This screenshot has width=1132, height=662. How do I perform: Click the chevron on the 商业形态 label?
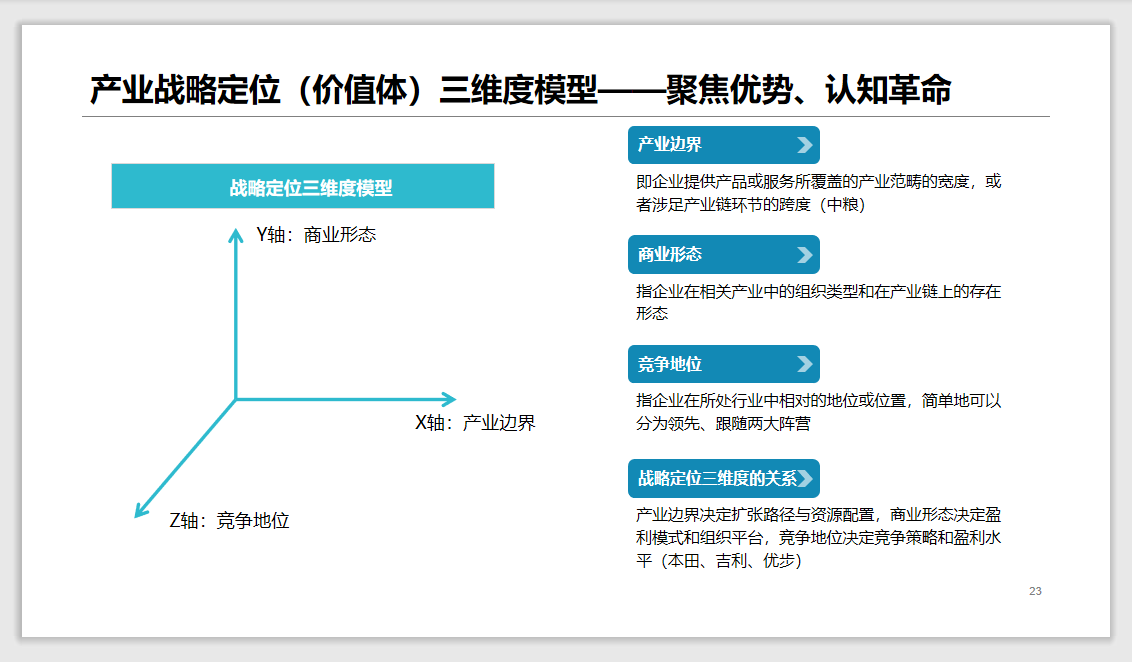[x=805, y=255]
